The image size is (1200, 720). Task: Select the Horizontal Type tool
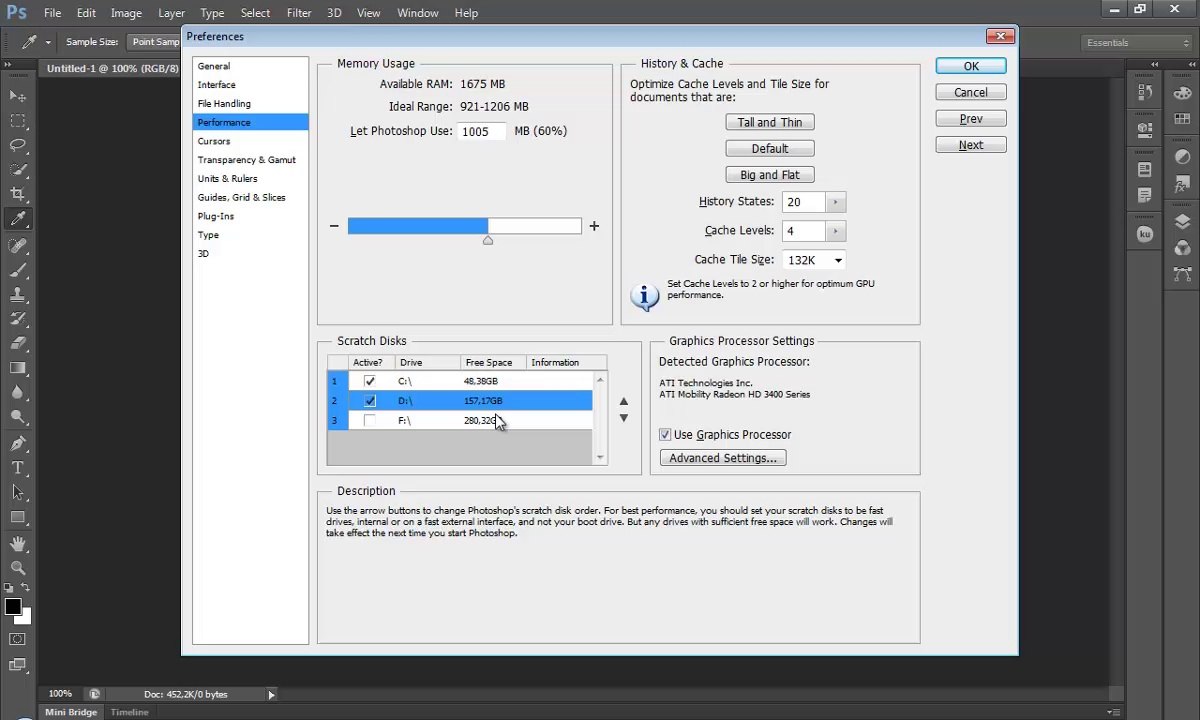pos(18,468)
